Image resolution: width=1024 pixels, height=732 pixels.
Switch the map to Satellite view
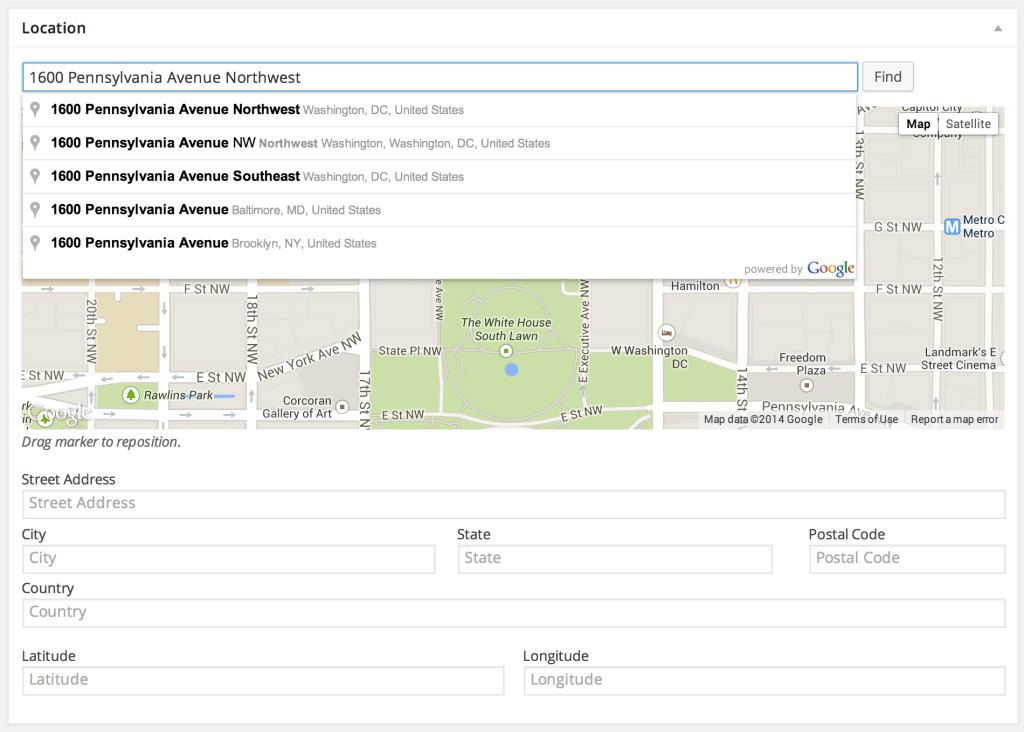(968, 124)
